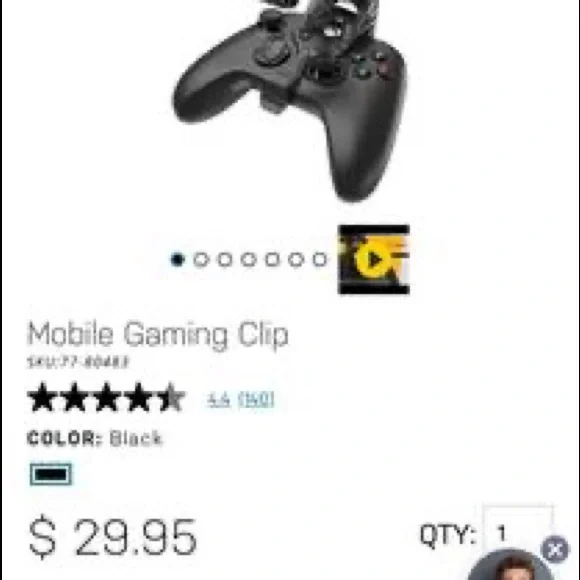Click the Mobile Gaming Clip title
Image resolution: width=580 pixels, height=580 pixels.
coord(158,335)
